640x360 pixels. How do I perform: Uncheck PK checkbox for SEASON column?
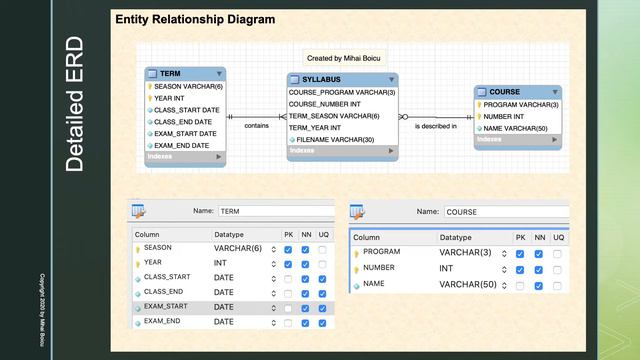(288, 250)
